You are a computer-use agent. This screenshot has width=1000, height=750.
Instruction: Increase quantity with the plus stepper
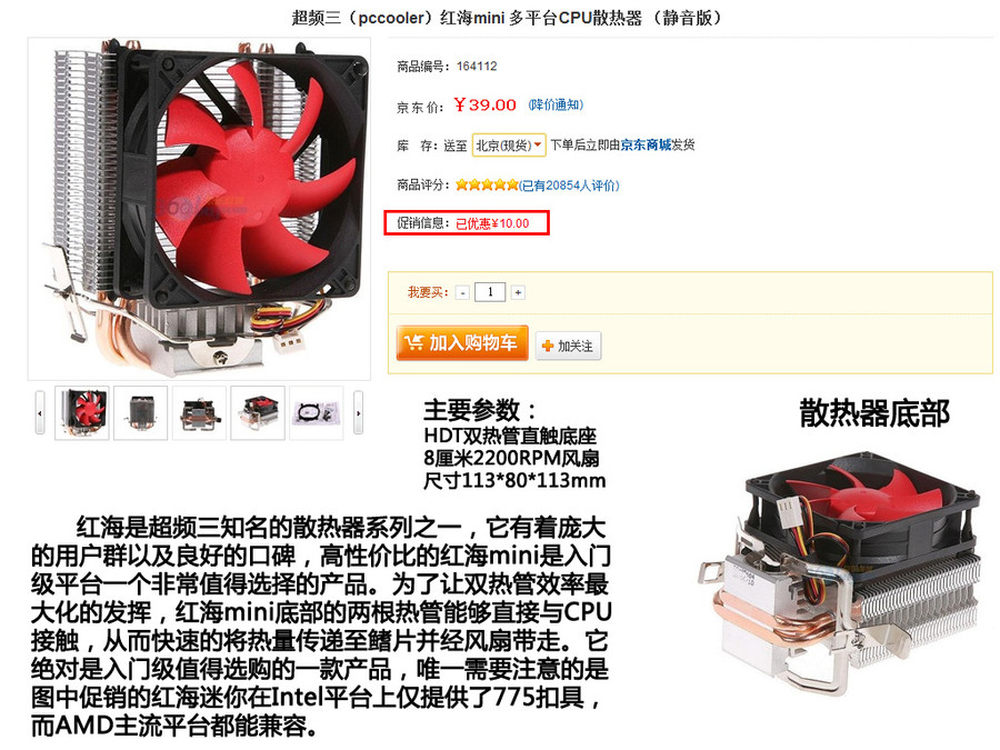tap(518, 293)
